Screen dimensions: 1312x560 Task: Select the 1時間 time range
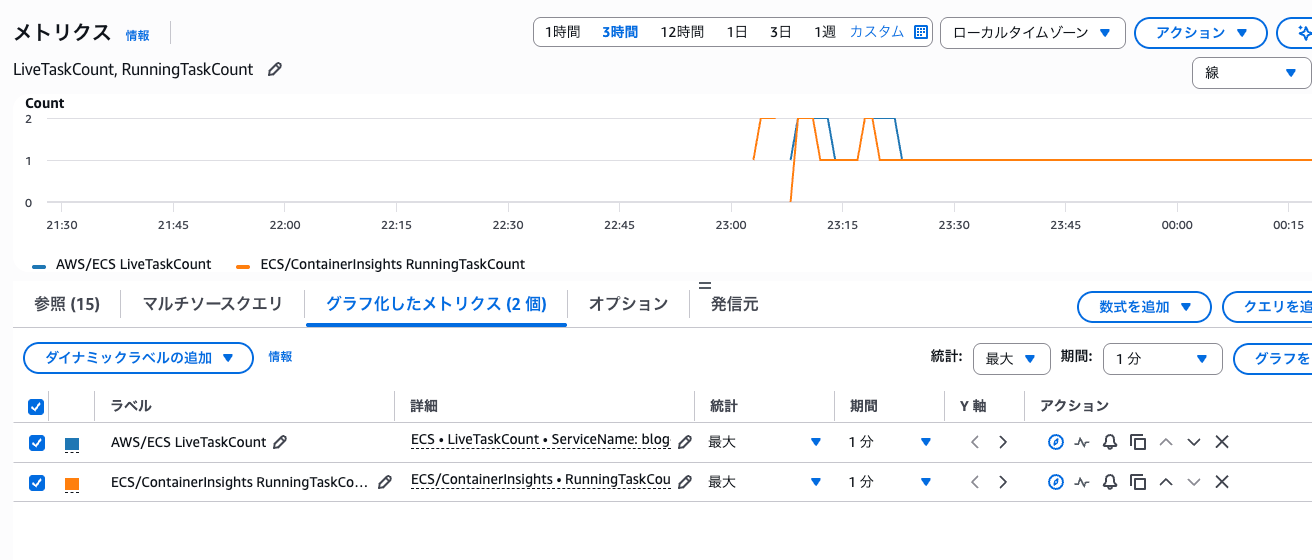(x=562, y=32)
